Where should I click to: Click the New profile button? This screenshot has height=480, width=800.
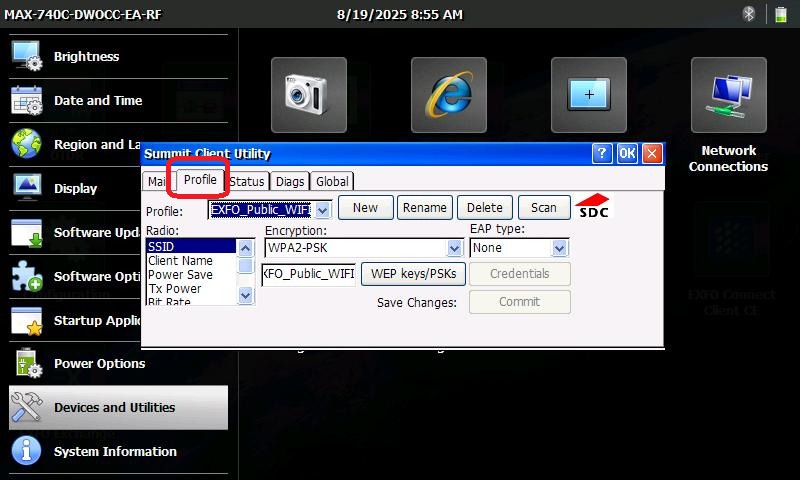365,208
